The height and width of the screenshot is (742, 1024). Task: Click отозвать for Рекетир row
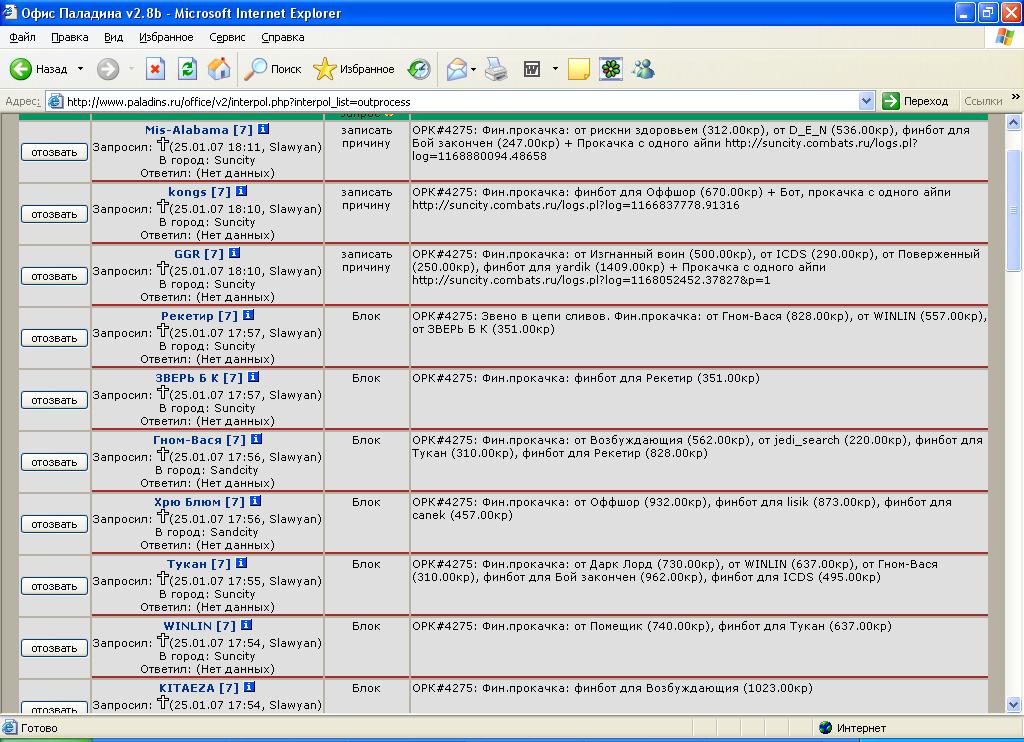coord(54,338)
